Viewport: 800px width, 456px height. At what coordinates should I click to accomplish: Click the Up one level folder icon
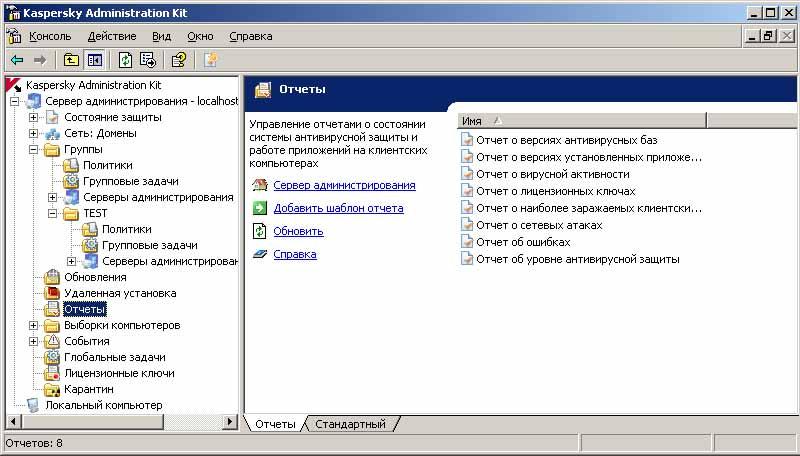pyautogui.click(x=71, y=60)
